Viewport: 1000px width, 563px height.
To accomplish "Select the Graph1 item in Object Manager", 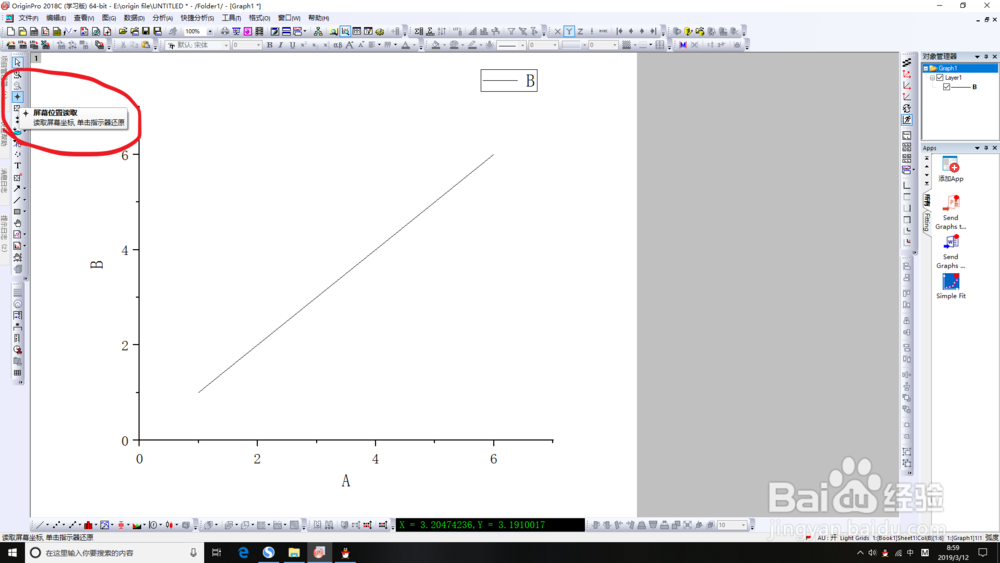I will point(947,68).
